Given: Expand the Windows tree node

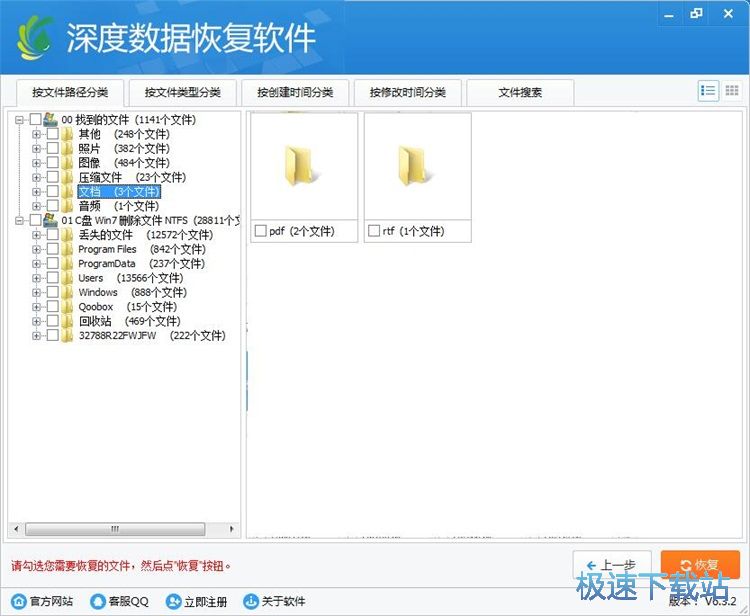Looking at the screenshot, I should coord(36,292).
